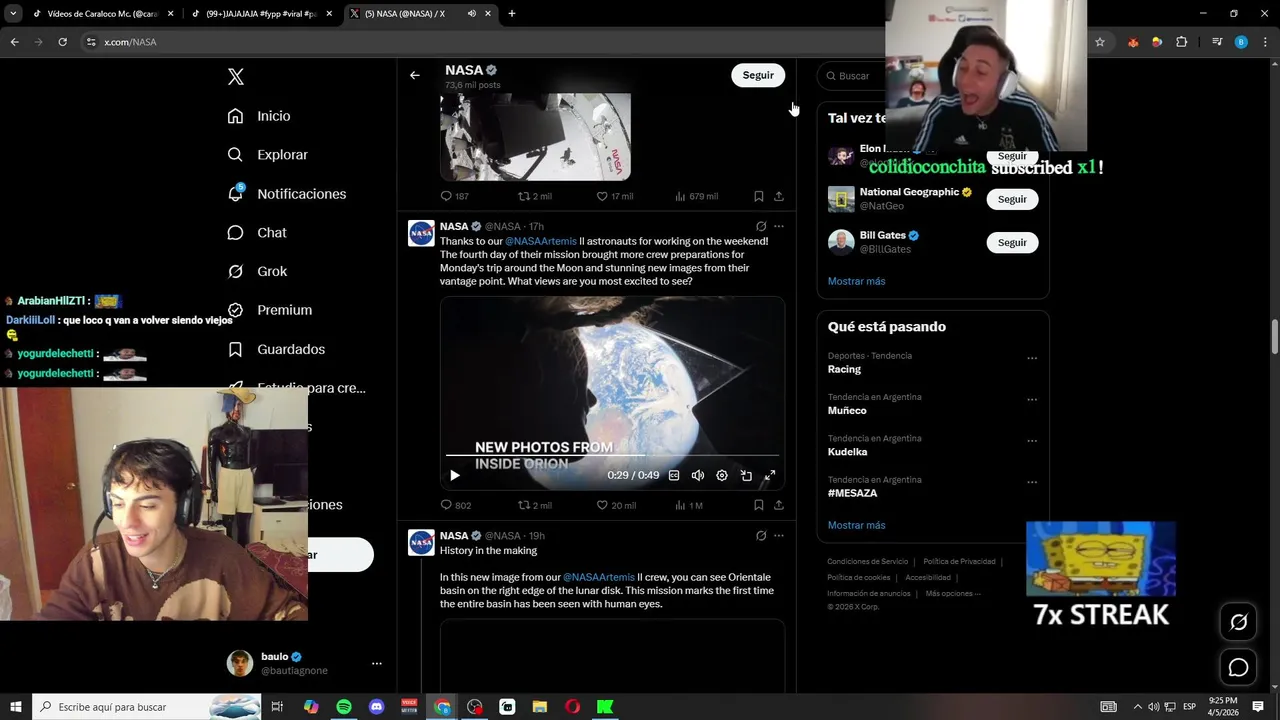The image size is (1280, 720).
Task: Toggle video captions (CC)
Action: [674, 476]
